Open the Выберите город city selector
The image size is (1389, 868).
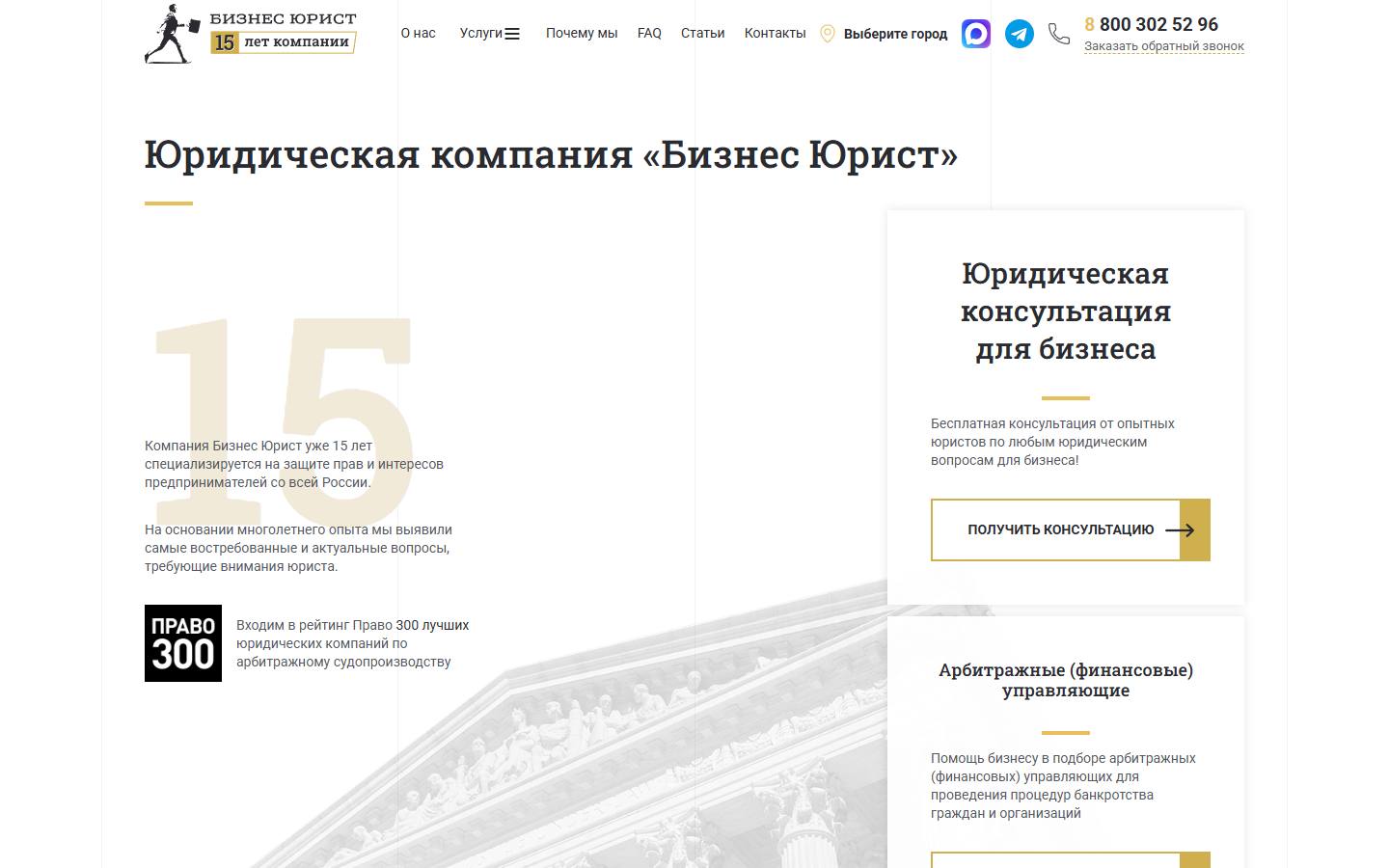pyautogui.click(x=895, y=34)
